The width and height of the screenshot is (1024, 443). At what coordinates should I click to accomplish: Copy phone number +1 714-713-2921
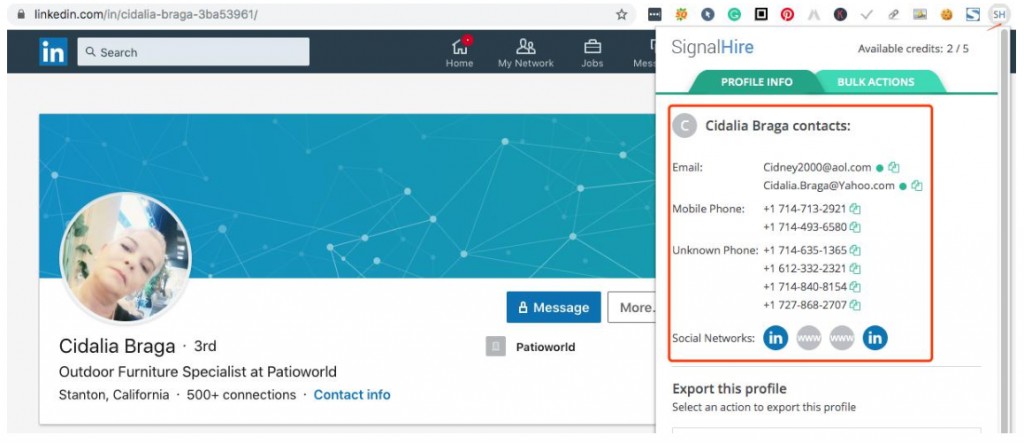click(x=855, y=209)
